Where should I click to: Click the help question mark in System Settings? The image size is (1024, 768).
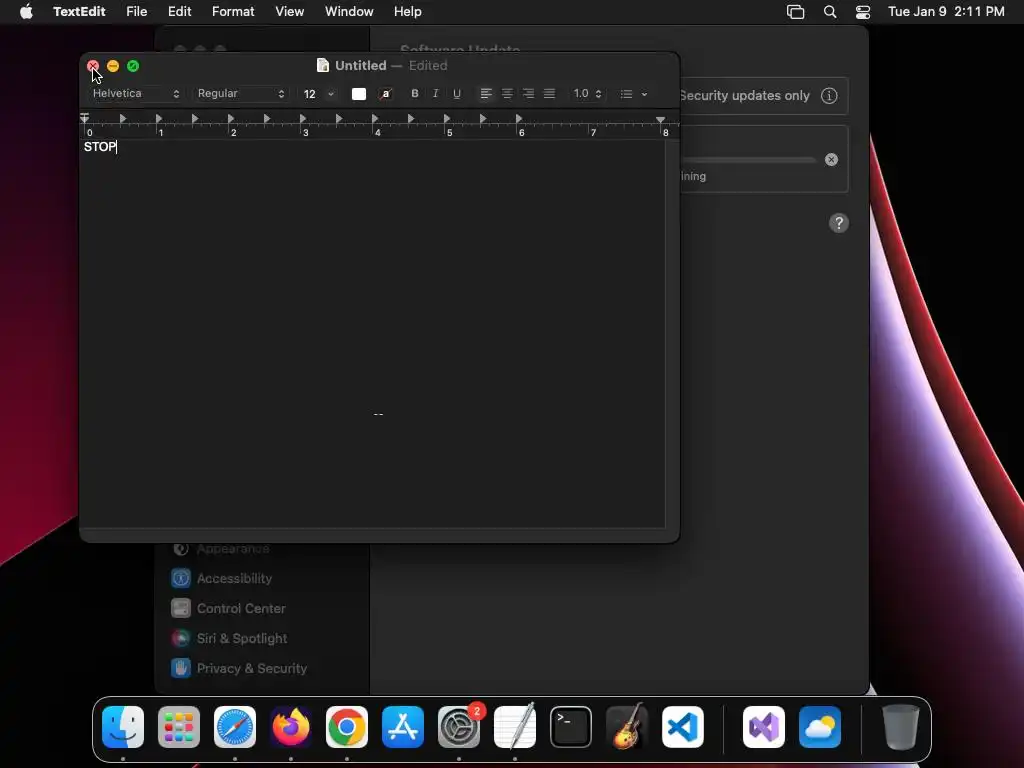[839, 223]
